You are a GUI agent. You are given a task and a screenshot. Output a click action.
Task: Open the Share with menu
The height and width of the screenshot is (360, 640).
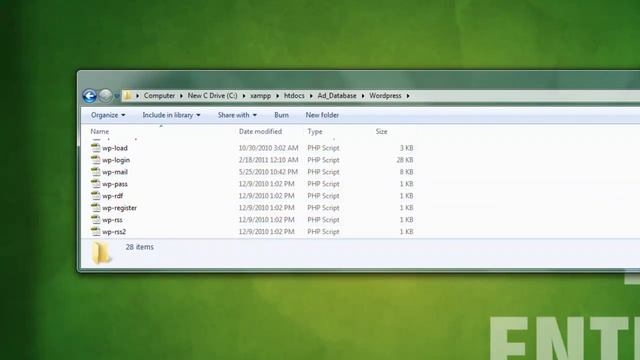[x=237, y=115]
